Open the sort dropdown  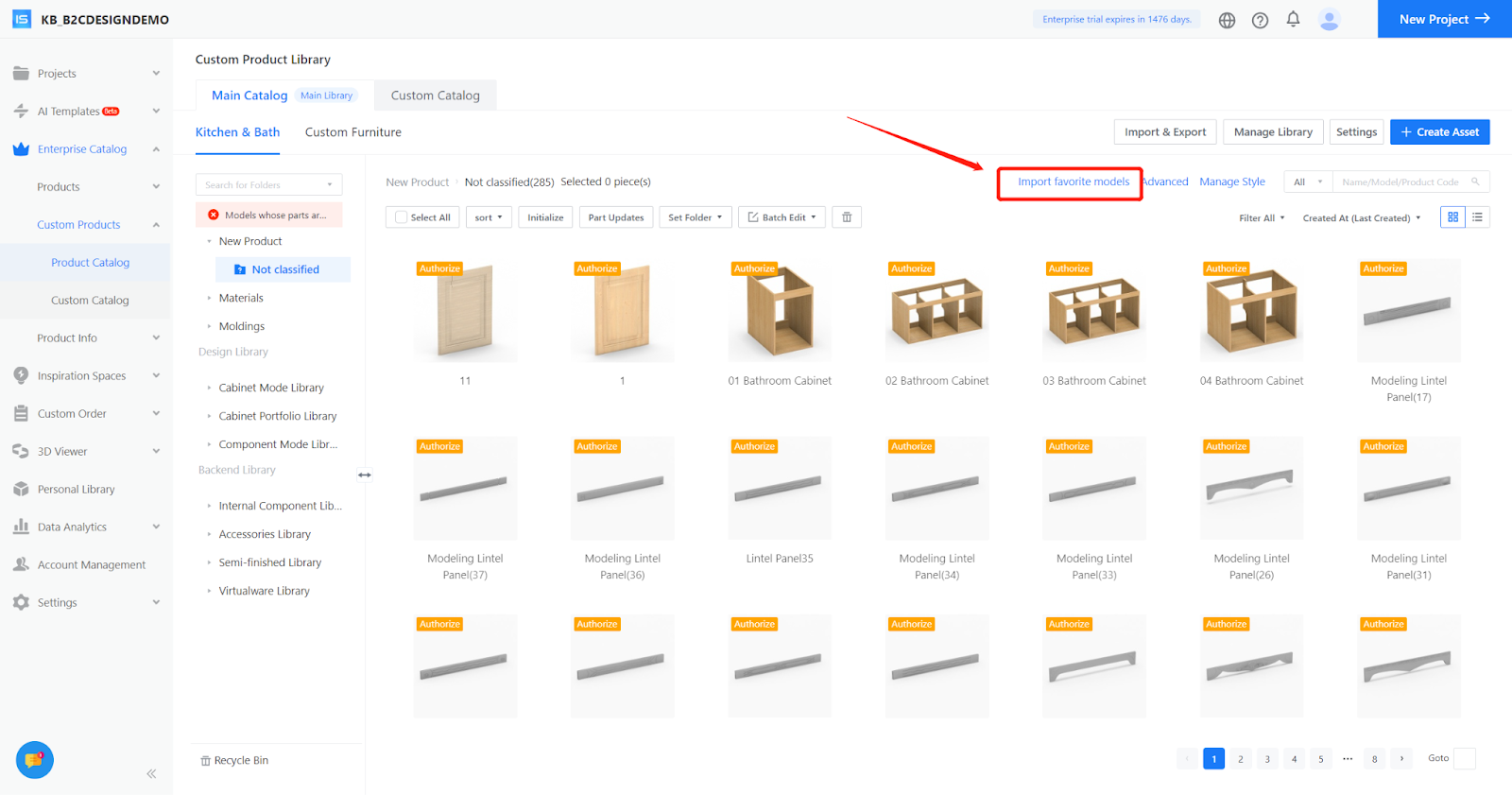(x=489, y=217)
